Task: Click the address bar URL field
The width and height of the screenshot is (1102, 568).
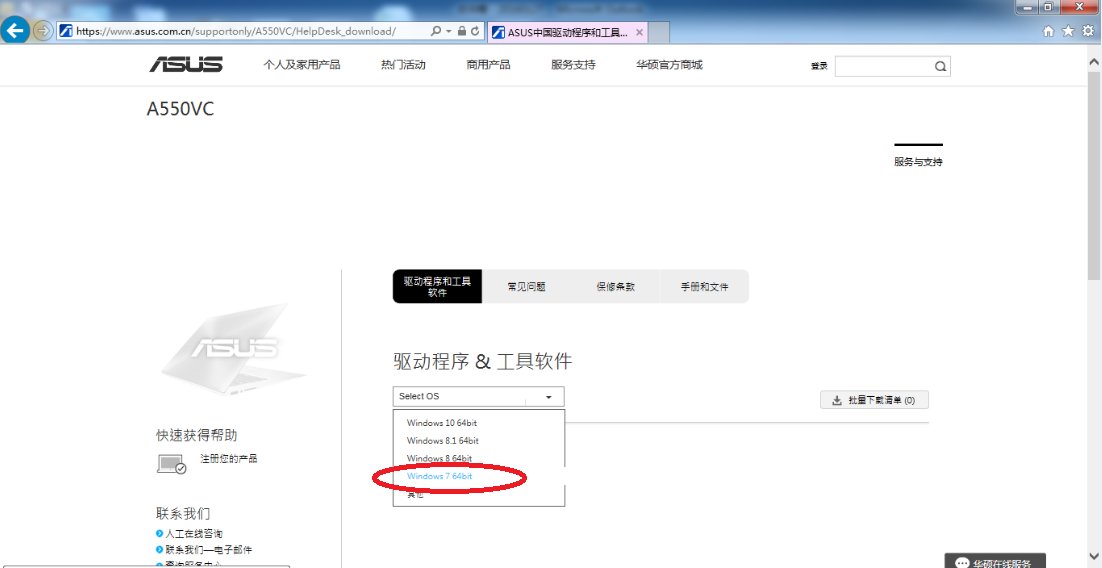Action: [x=242, y=32]
